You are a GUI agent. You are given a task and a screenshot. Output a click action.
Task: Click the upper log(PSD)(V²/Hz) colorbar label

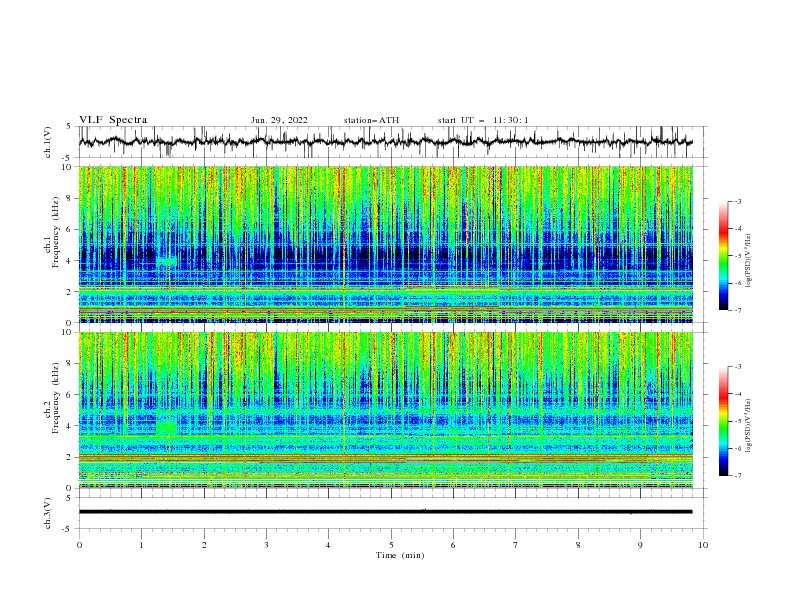[748, 260]
